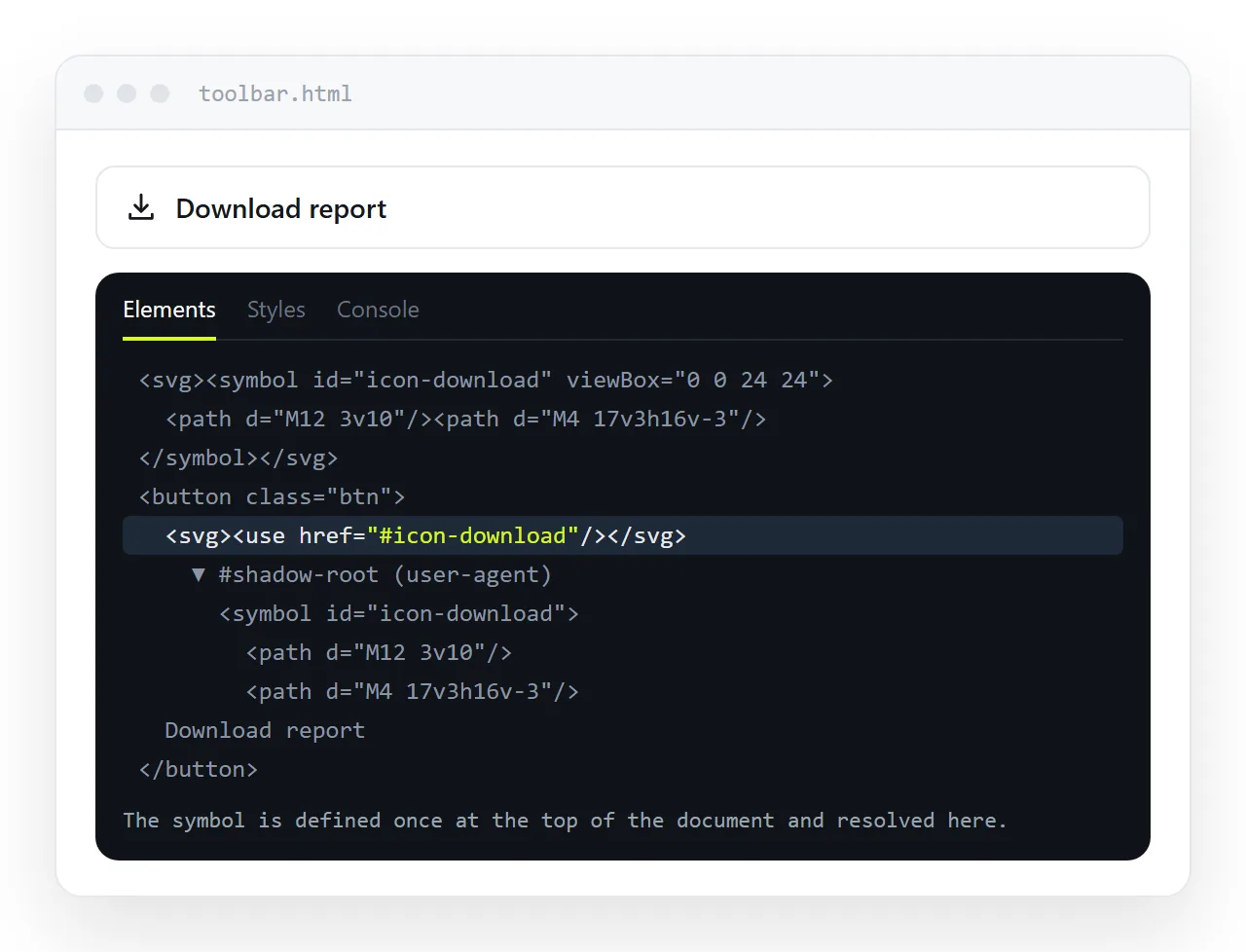Viewport: 1246px width, 952px height.
Task: Select the highlighted svg use href line
Action: (623, 535)
